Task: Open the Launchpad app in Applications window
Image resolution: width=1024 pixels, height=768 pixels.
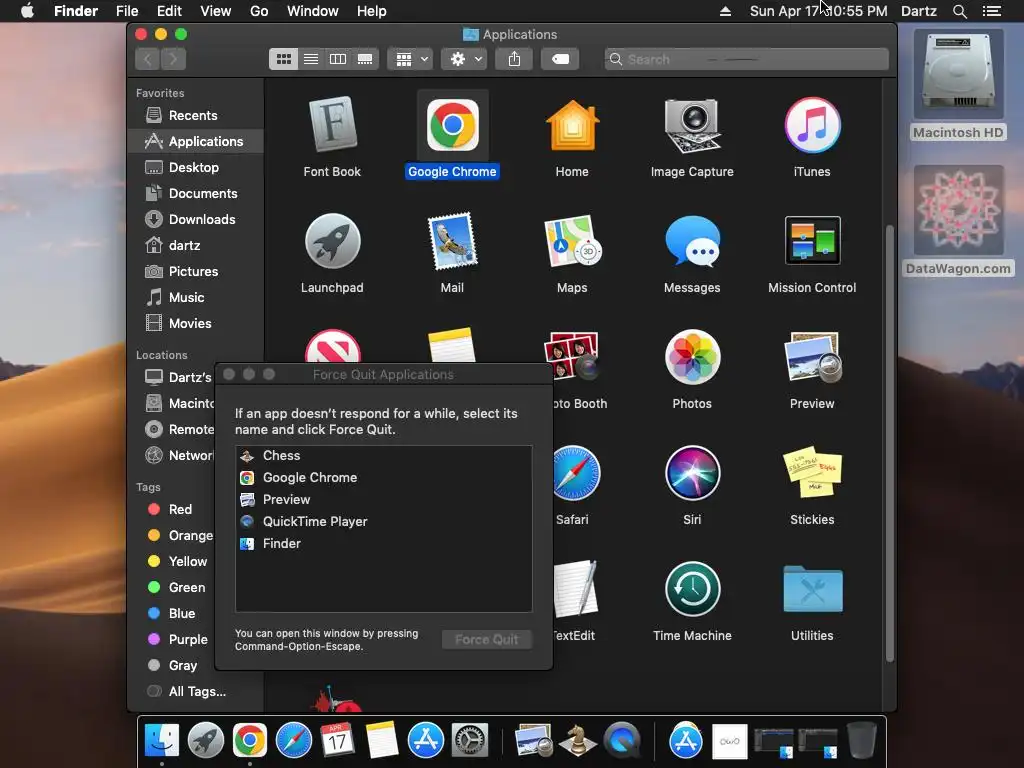Action: (332, 241)
